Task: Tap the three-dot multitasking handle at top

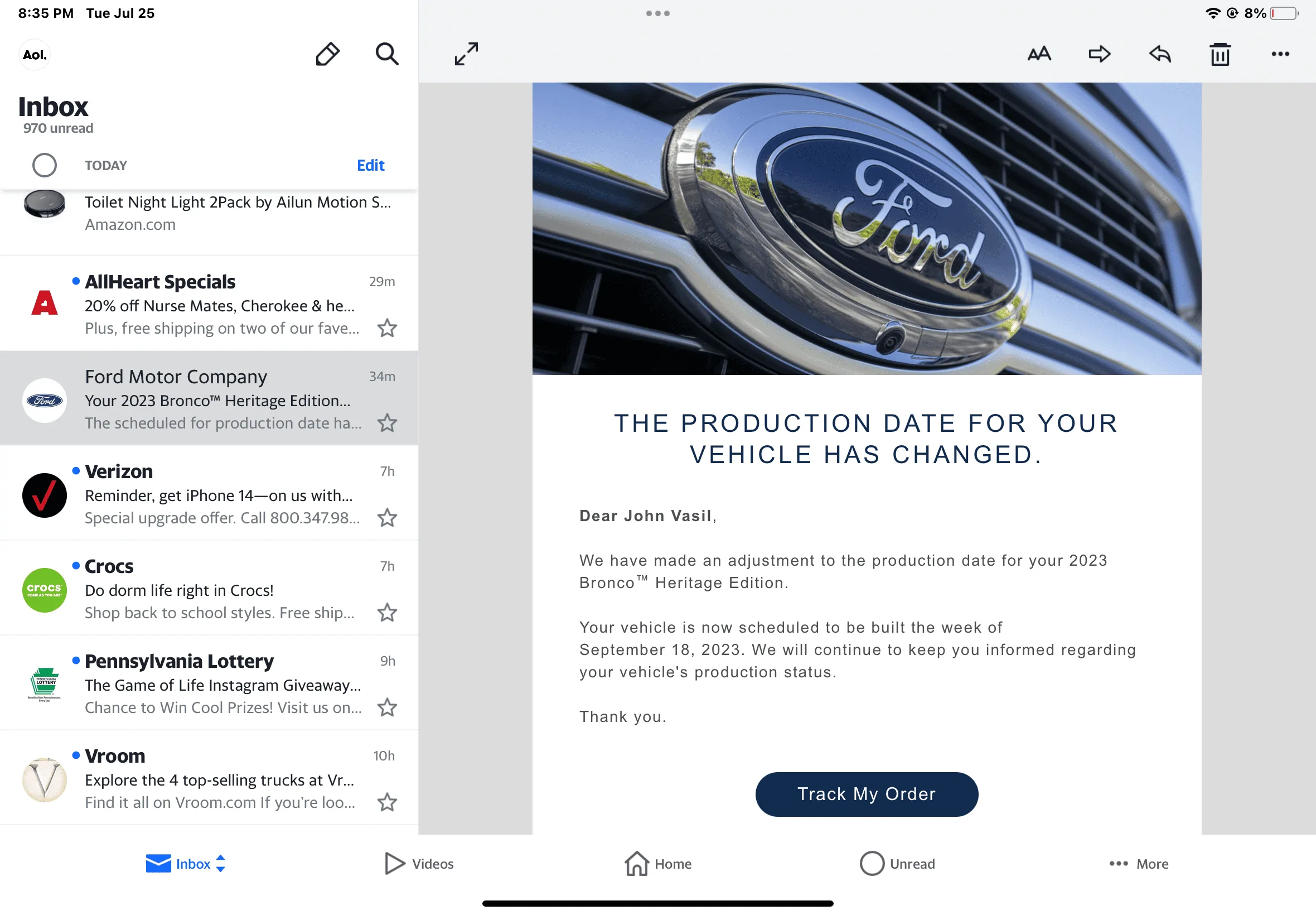Action: point(657,13)
